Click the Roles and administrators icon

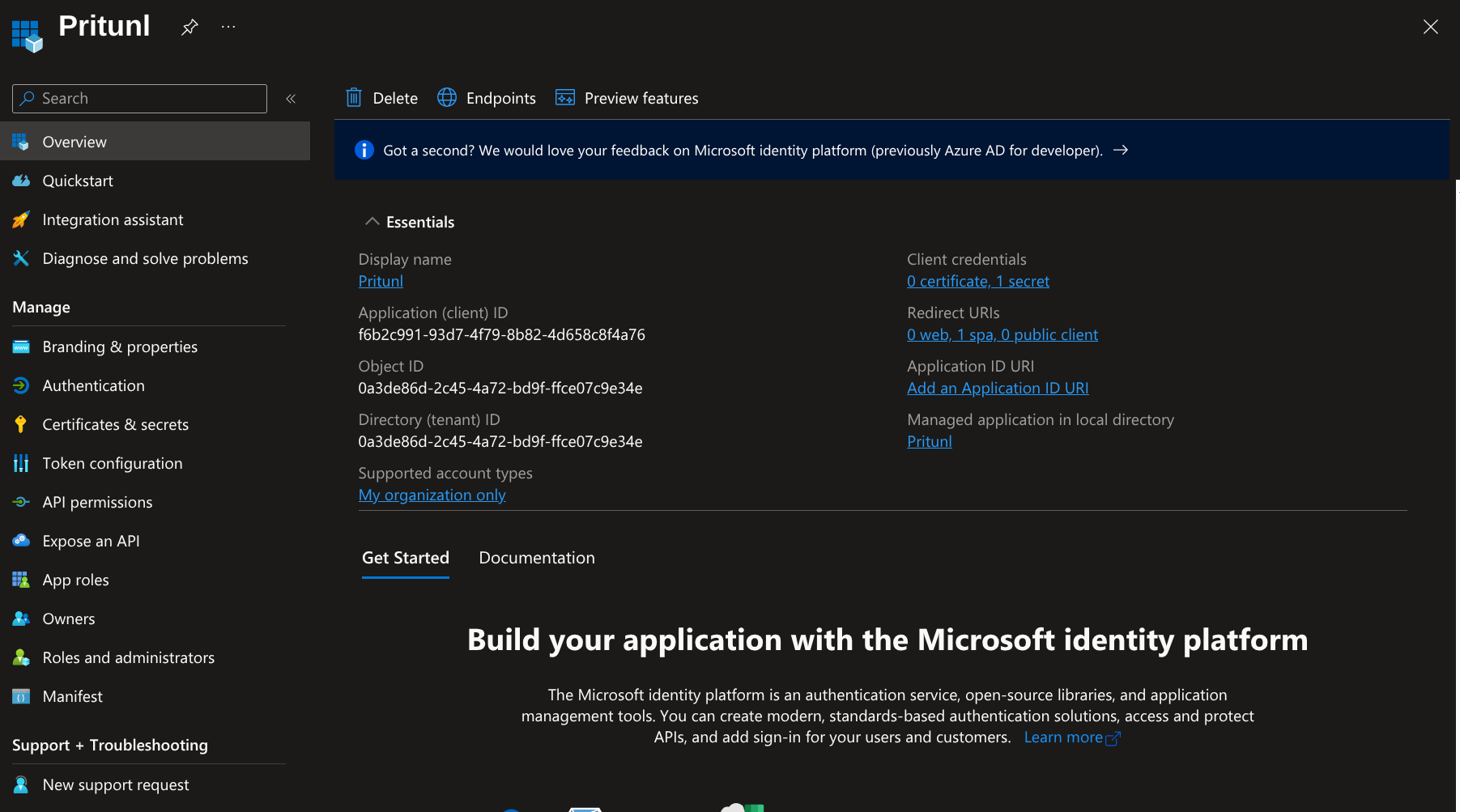[x=21, y=657]
